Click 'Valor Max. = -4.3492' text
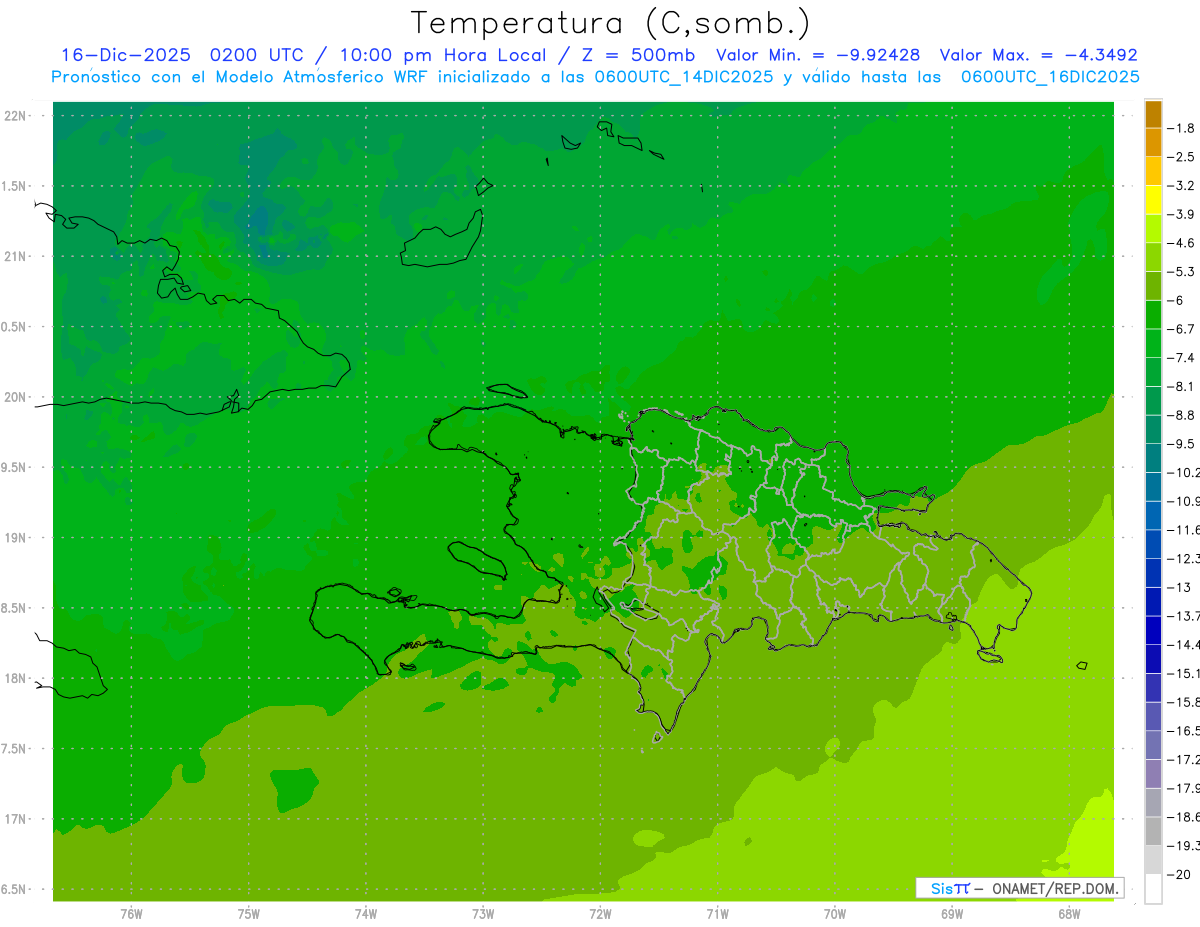 click(1038, 55)
